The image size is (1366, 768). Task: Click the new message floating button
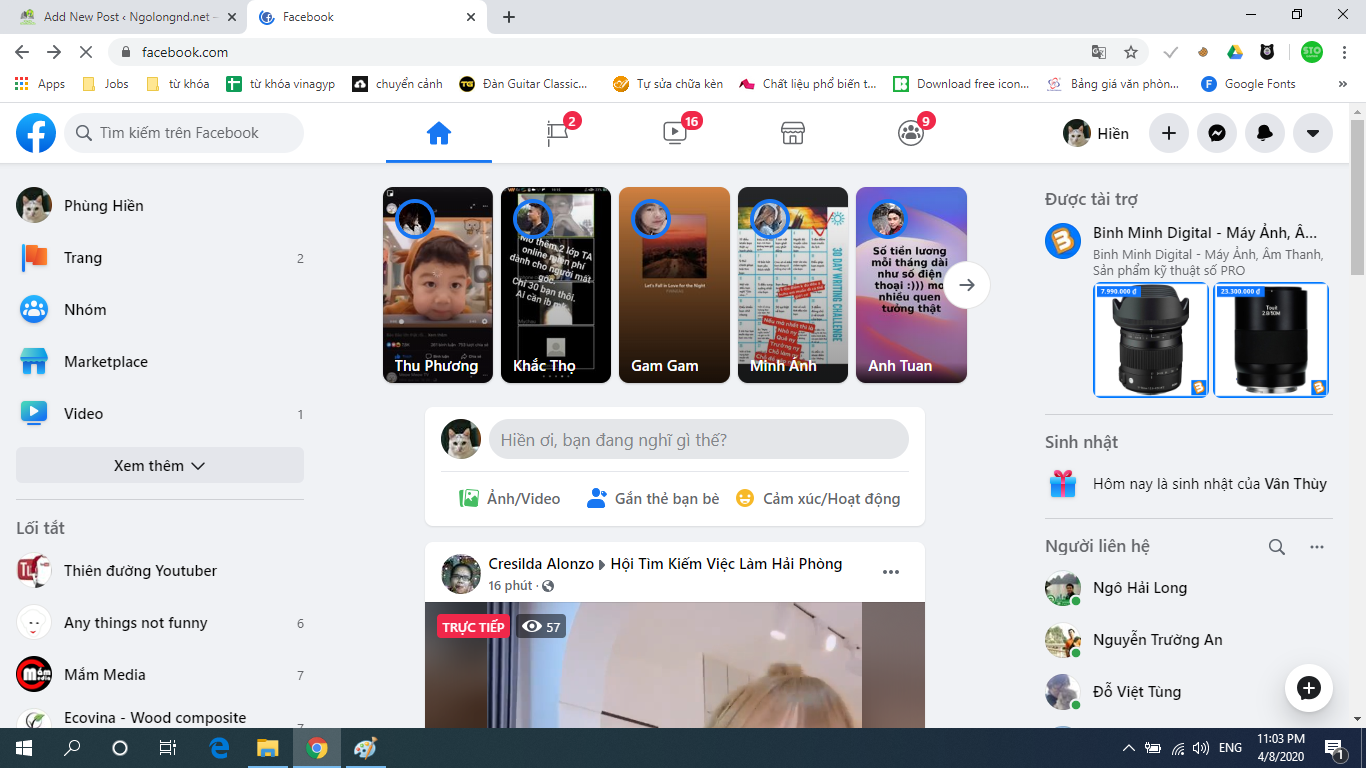point(1308,688)
